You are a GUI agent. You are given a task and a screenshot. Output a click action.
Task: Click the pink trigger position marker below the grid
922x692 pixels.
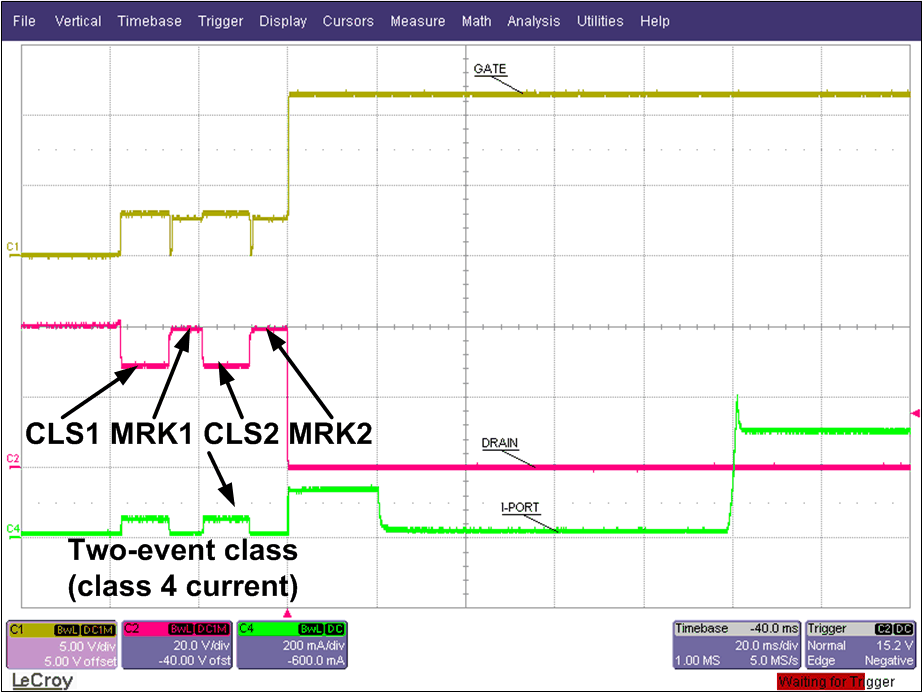287,614
